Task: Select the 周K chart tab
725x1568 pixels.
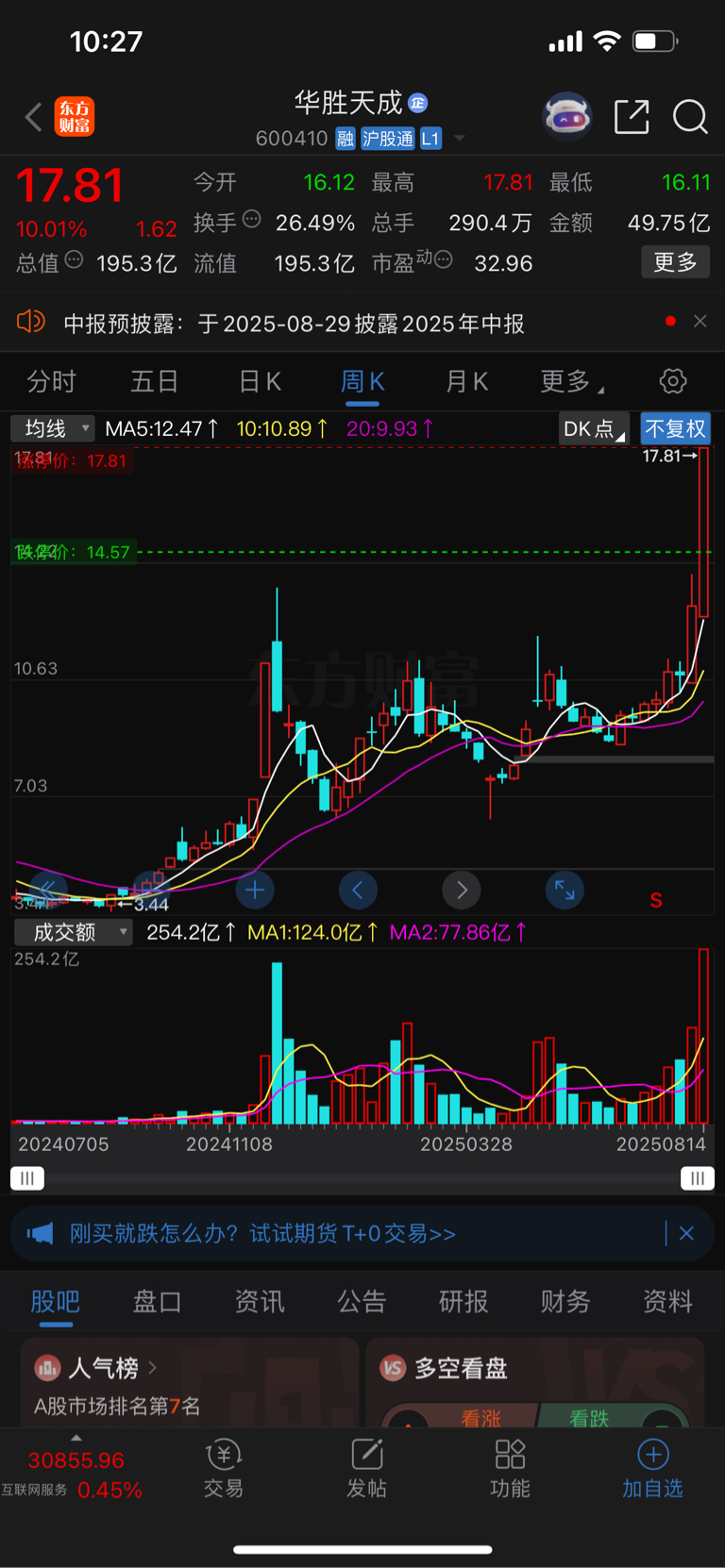Action: [x=362, y=381]
